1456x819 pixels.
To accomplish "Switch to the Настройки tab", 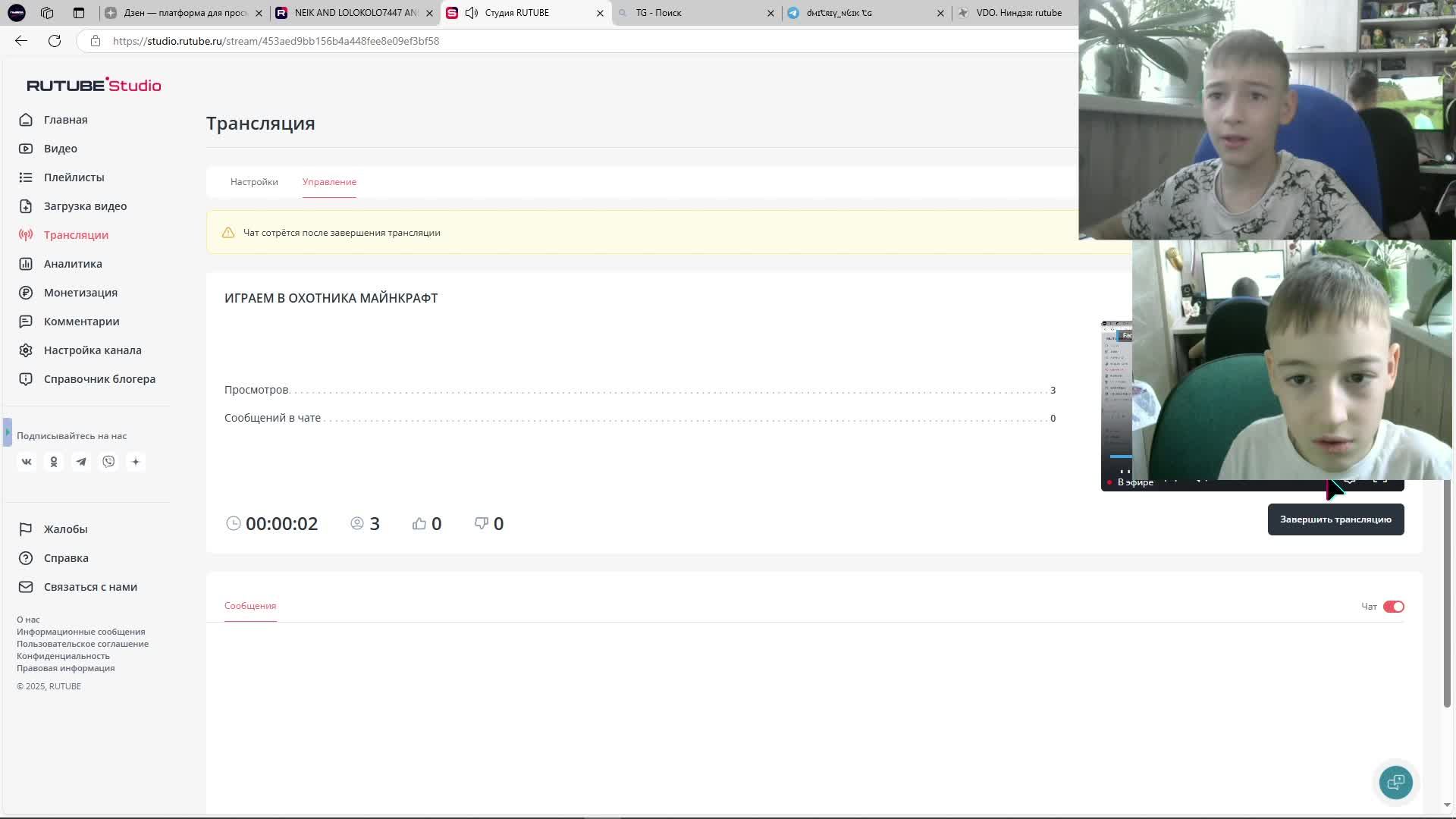I will tap(254, 182).
